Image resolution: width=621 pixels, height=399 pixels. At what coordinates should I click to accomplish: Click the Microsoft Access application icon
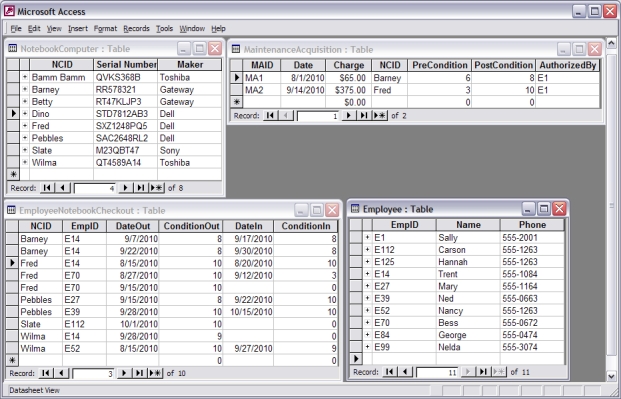tap(9, 11)
